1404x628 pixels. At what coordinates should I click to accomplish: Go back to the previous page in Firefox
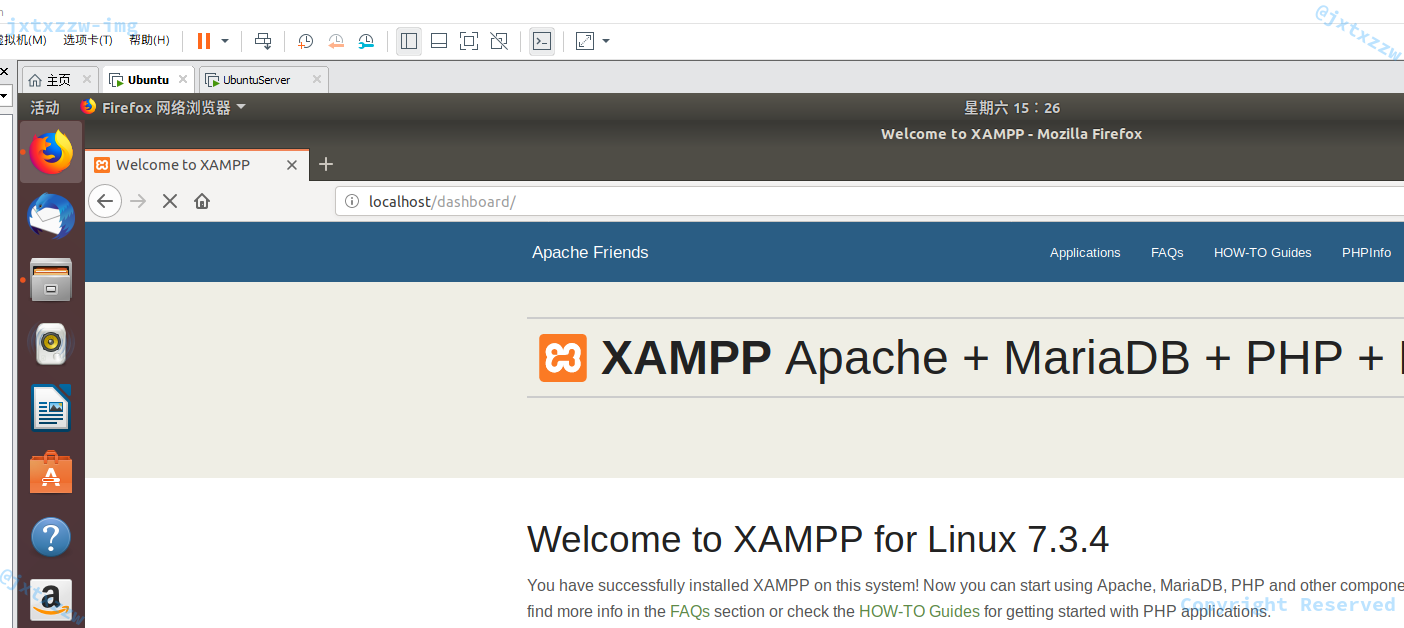[x=105, y=201]
